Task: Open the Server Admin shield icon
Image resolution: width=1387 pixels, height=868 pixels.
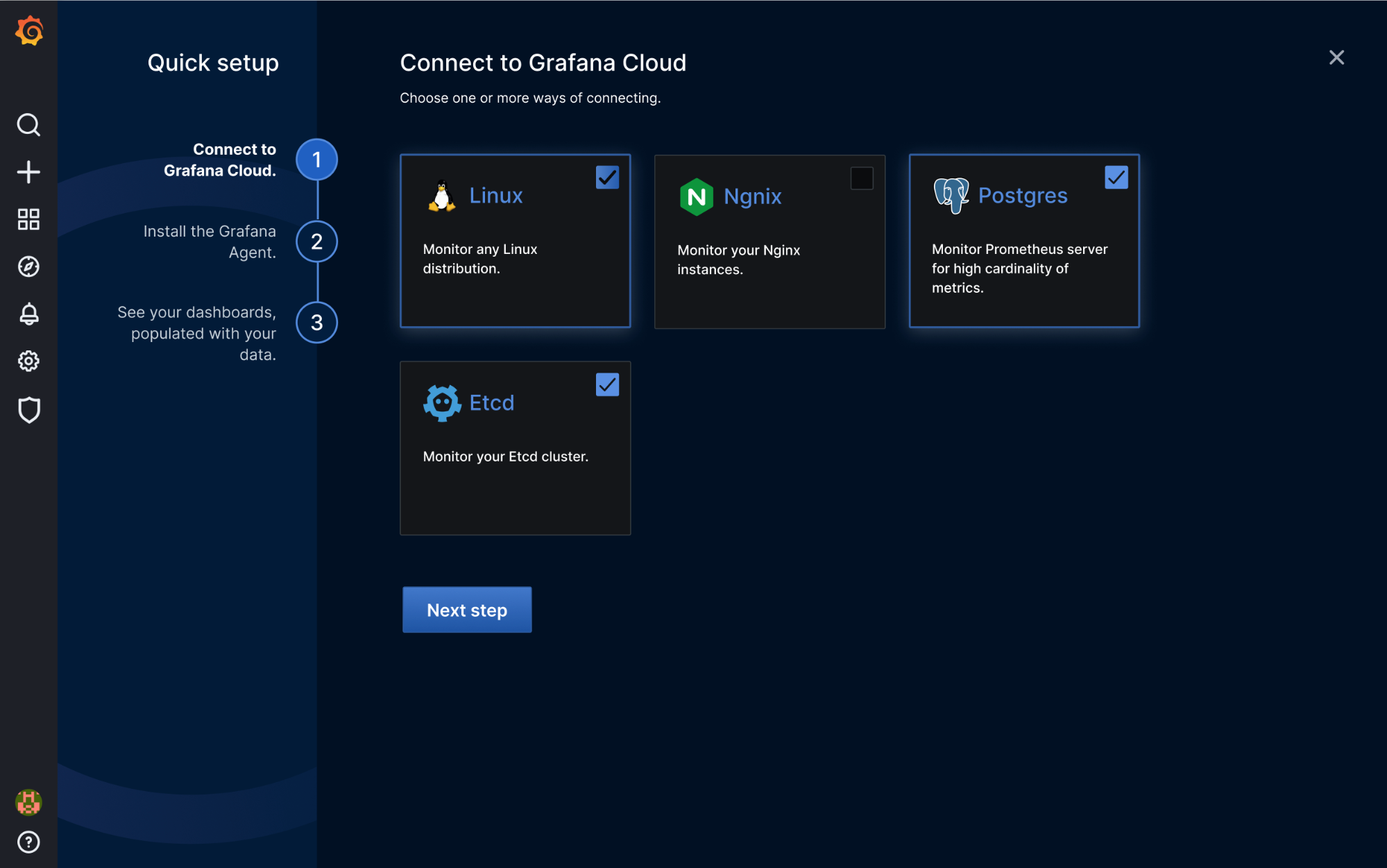Action: [x=28, y=409]
